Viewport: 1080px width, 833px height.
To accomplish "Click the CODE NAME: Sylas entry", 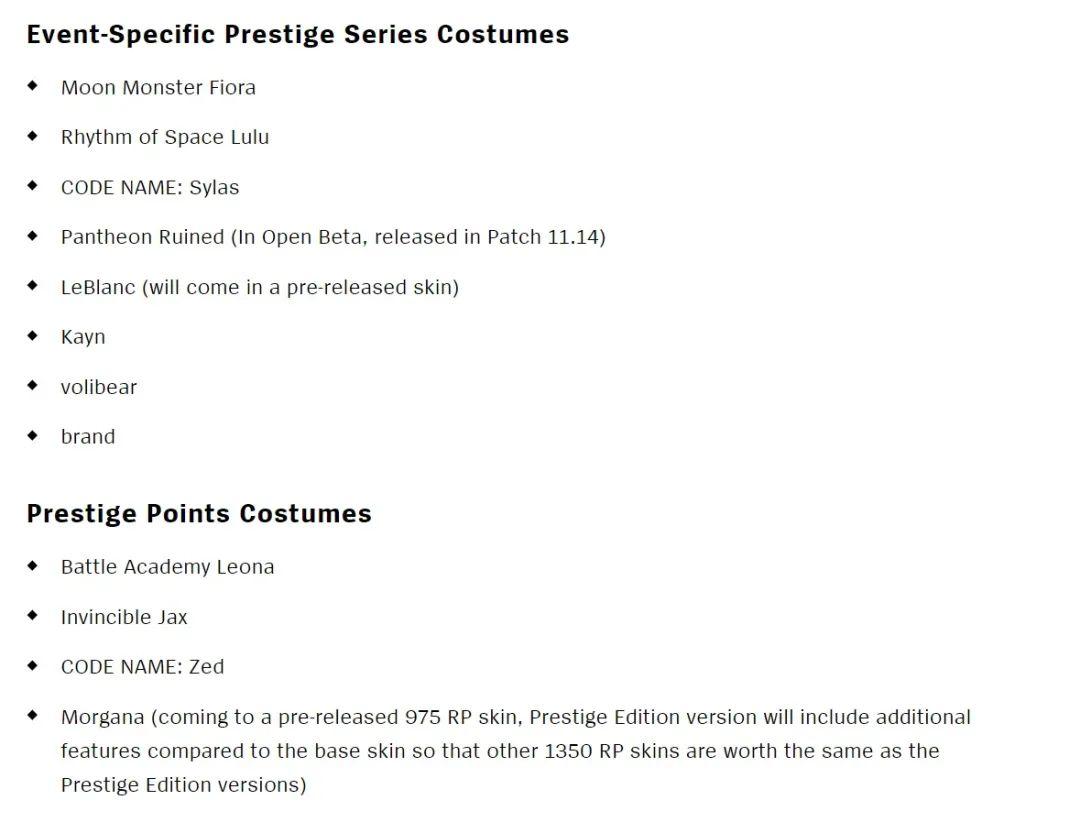I will tap(150, 187).
